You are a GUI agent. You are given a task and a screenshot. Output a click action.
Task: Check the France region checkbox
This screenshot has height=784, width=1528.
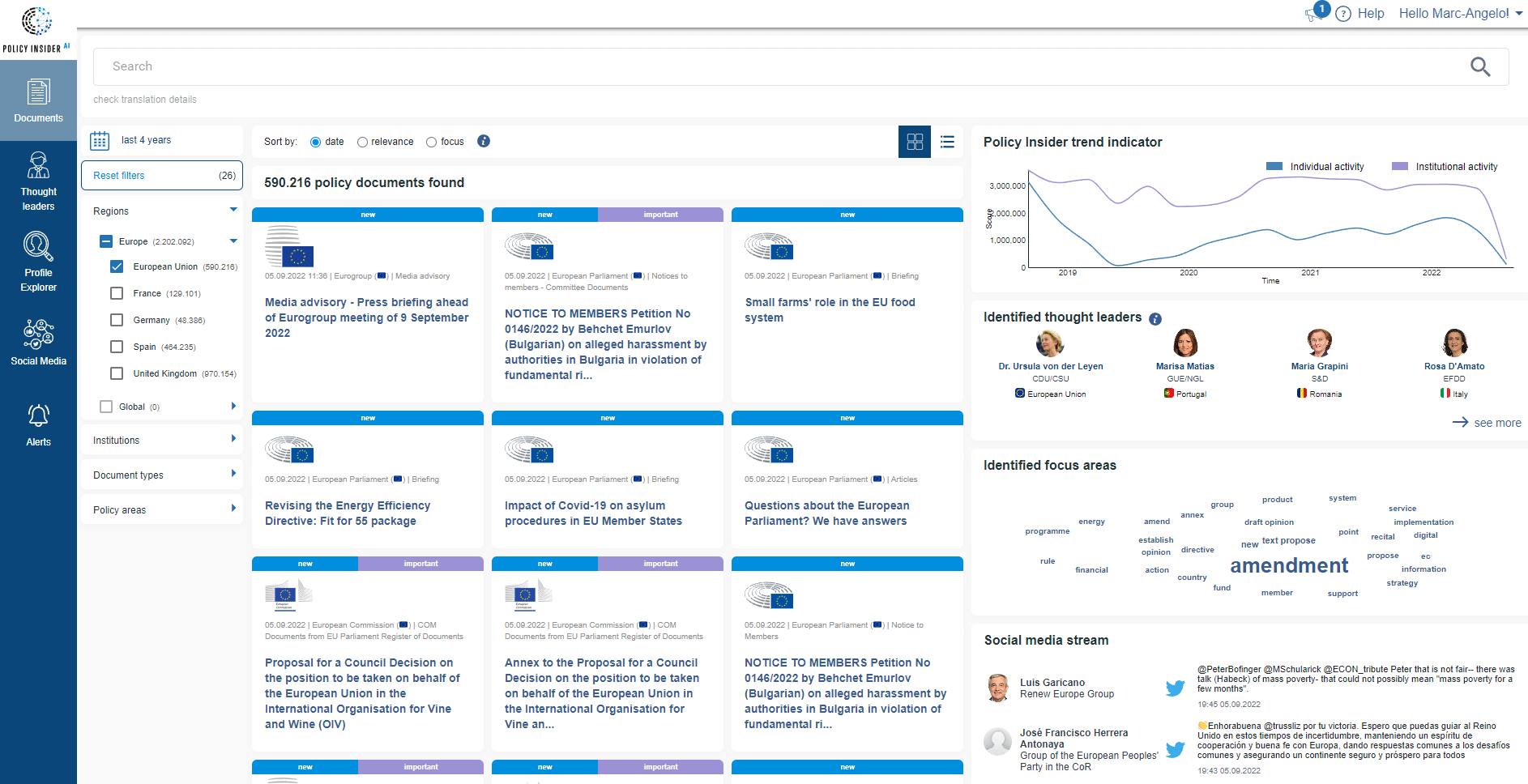click(x=117, y=293)
